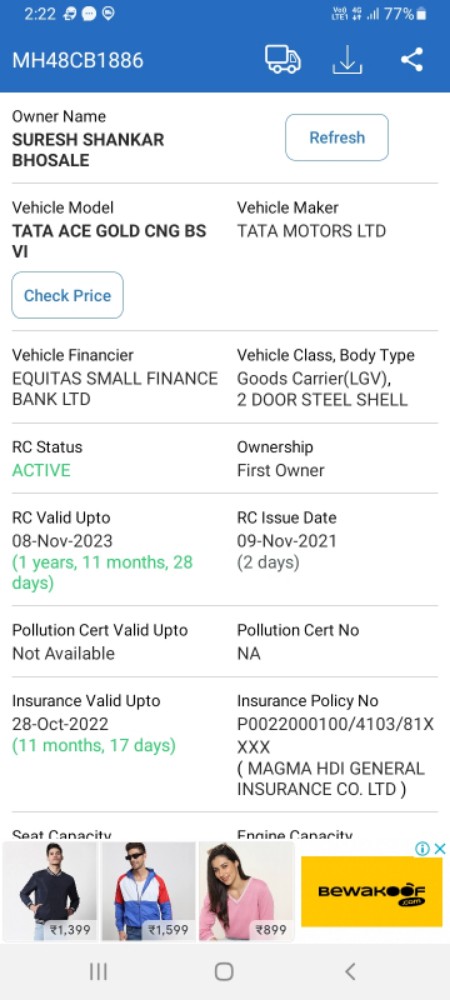Close the Bewakoof advertisement
Viewport: 450px width, 1000px height.
pos(440,848)
